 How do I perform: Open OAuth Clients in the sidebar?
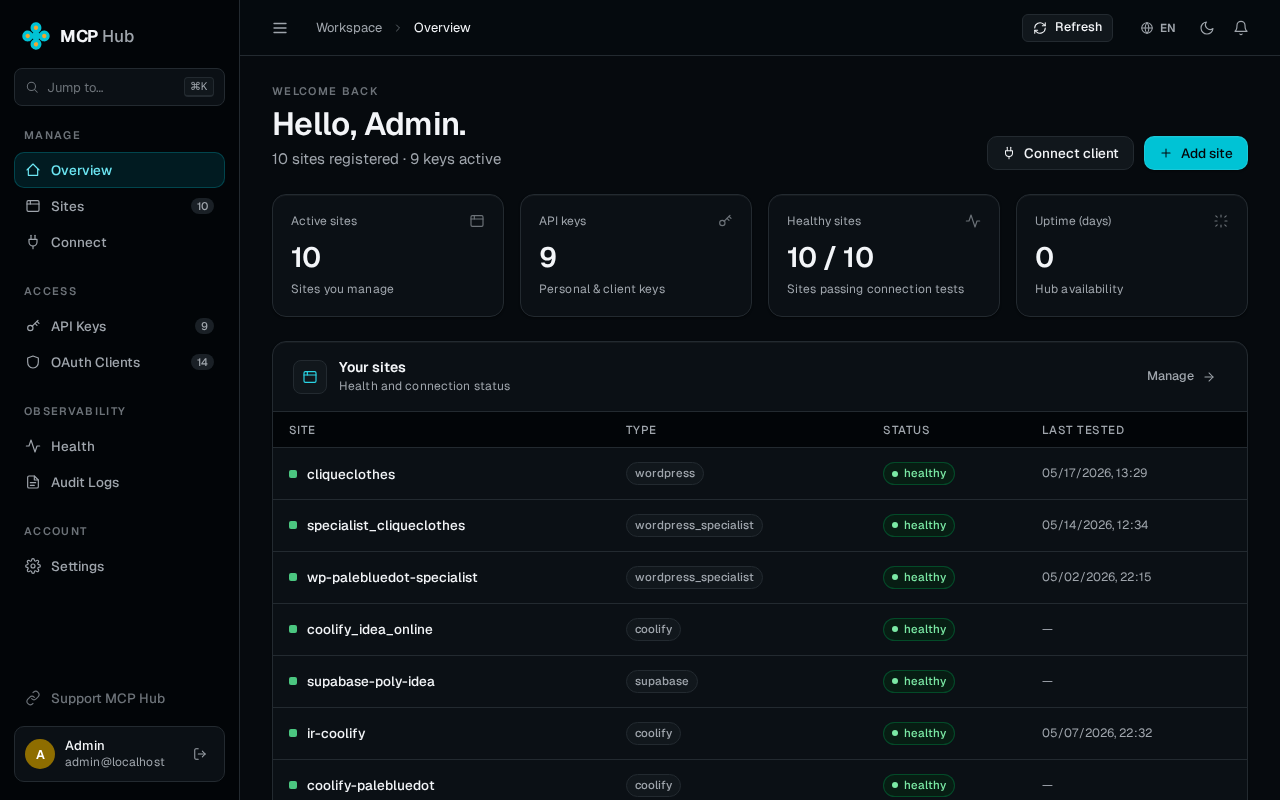click(x=119, y=362)
